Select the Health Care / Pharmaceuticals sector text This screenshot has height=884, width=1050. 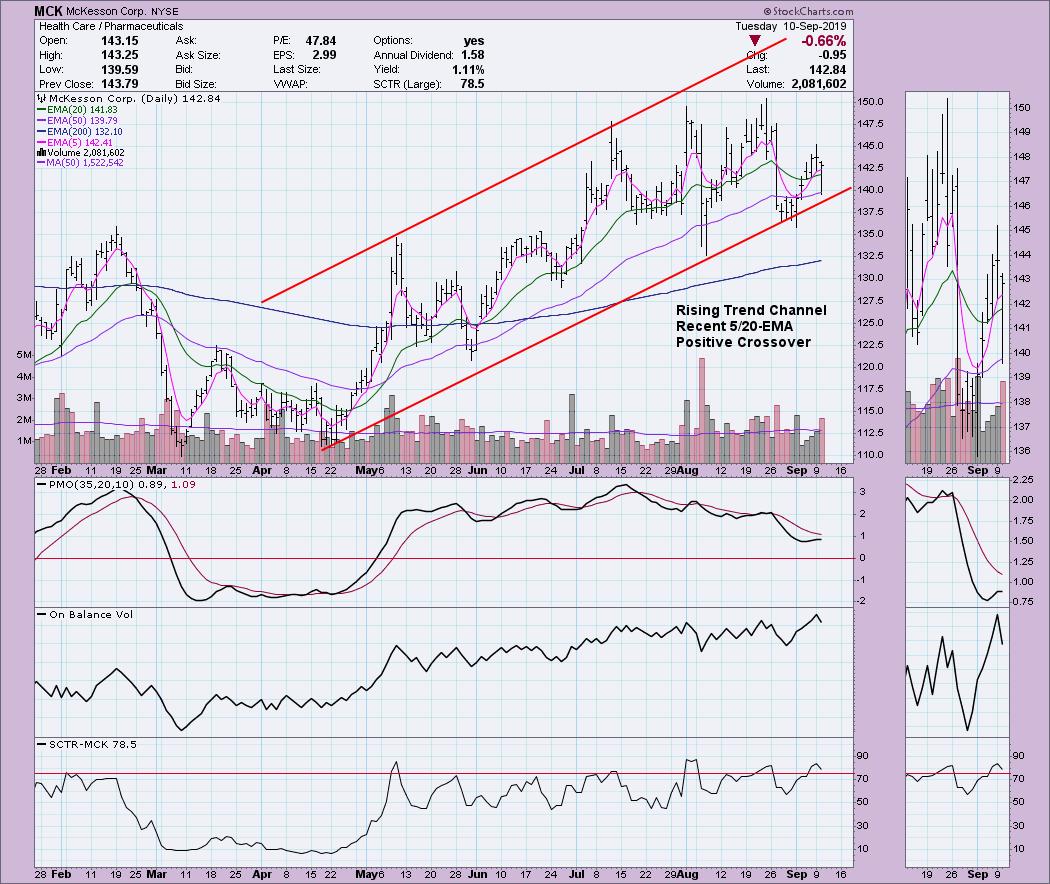(x=111, y=26)
